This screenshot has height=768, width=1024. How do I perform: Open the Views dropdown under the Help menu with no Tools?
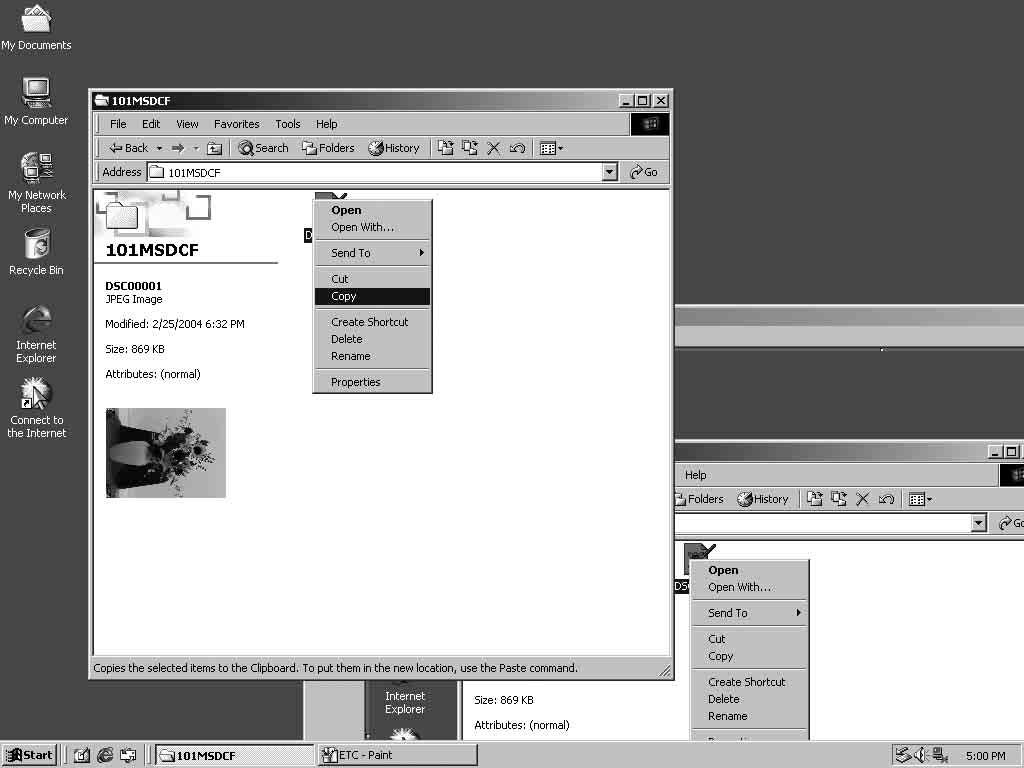pyautogui.click(x=920, y=500)
